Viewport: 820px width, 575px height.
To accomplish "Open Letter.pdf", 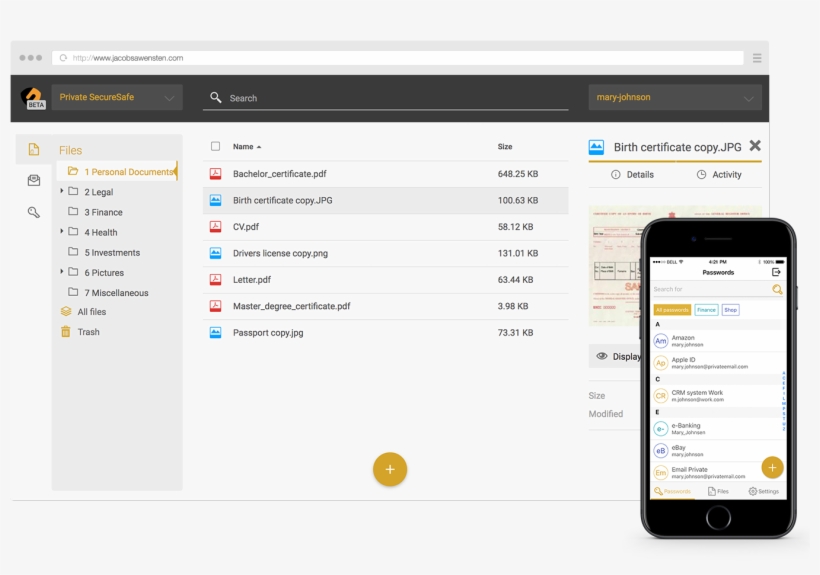I will (252, 280).
